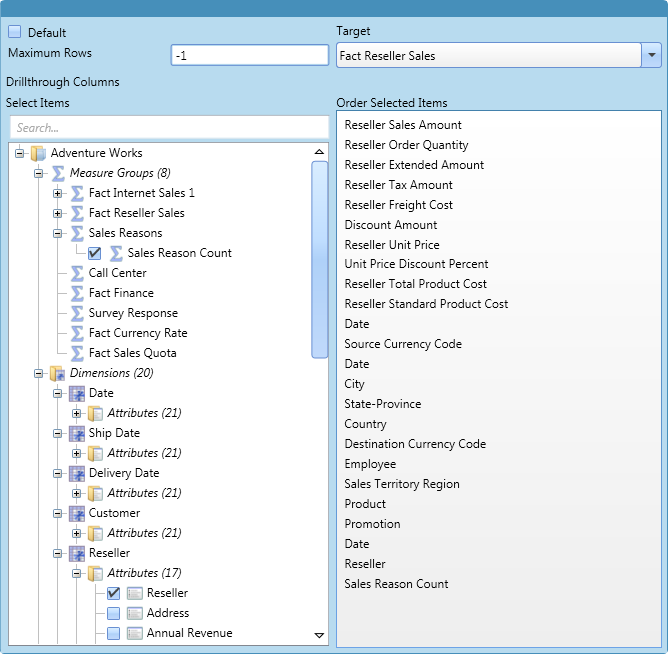668x654 pixels.
Task: Click the Reseller attribute icon
Action: (x=135, y=593)
